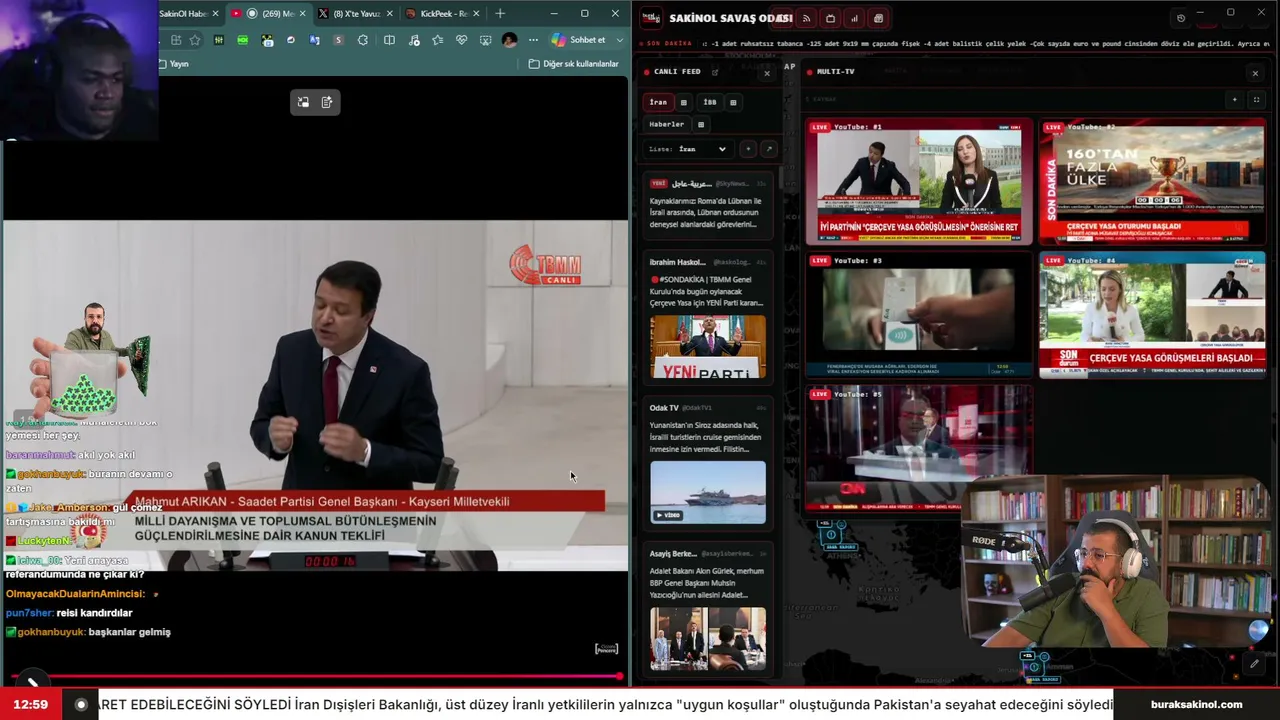The width and height of the screenshot is (1280, 720).
Task: Add page to favorites with star icon
Action: pos(194,40)
